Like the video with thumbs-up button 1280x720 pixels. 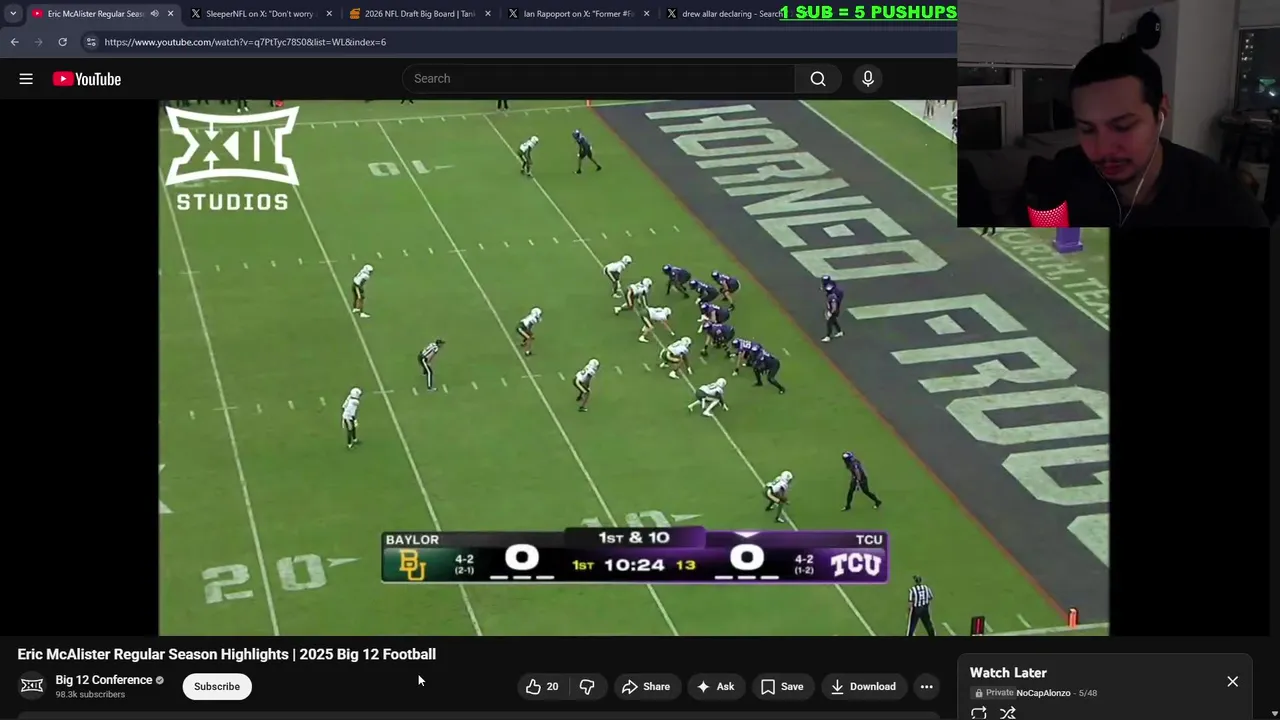coord(543,686)
